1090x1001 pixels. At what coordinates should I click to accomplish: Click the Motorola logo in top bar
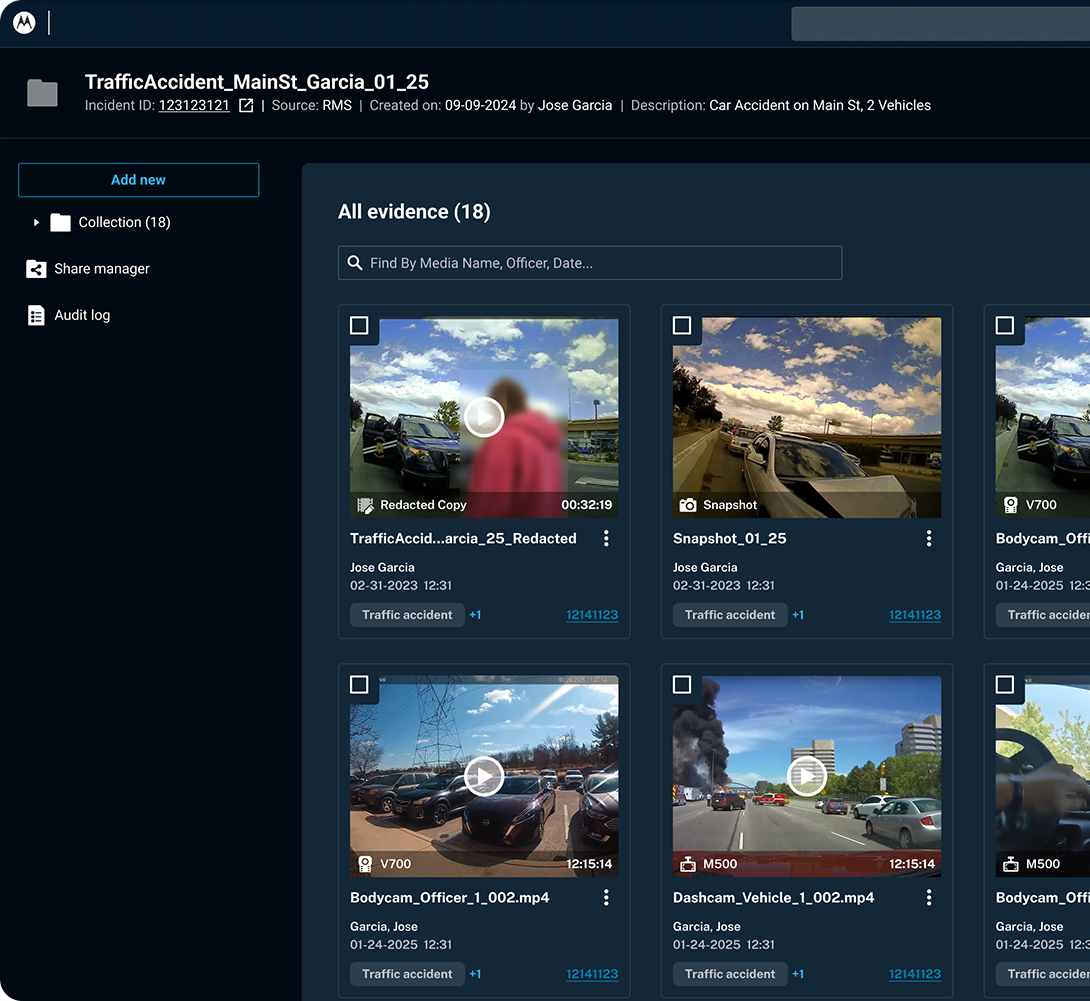click(24, 23)
